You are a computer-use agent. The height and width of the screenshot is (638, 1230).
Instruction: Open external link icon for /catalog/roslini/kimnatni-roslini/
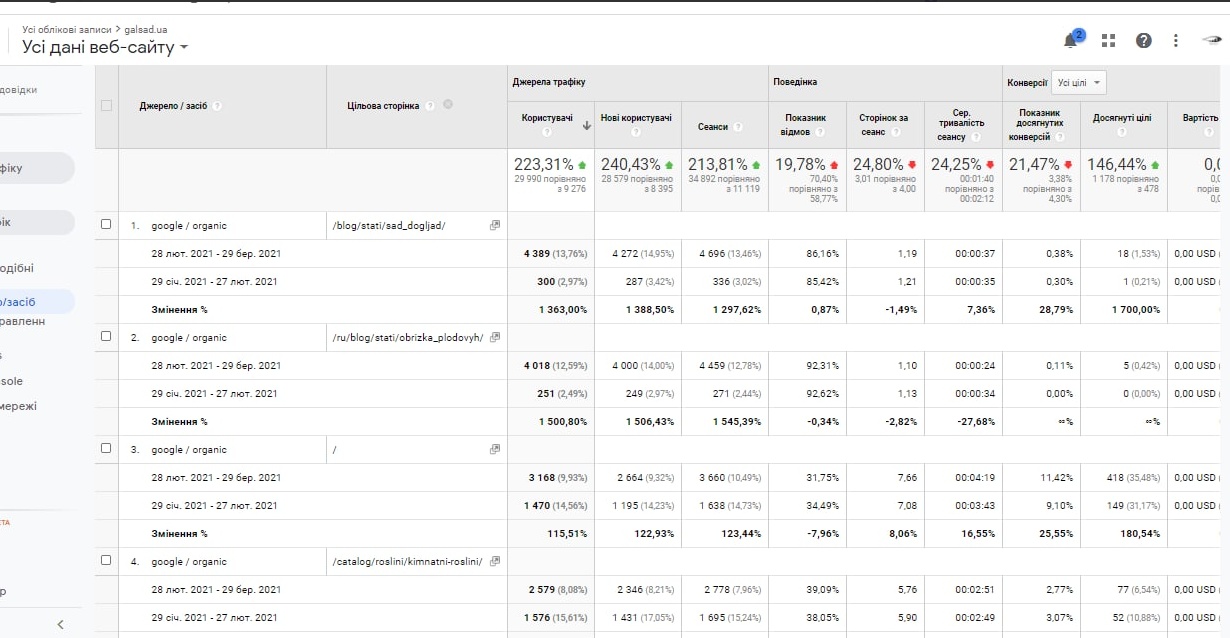coord(494,562)
